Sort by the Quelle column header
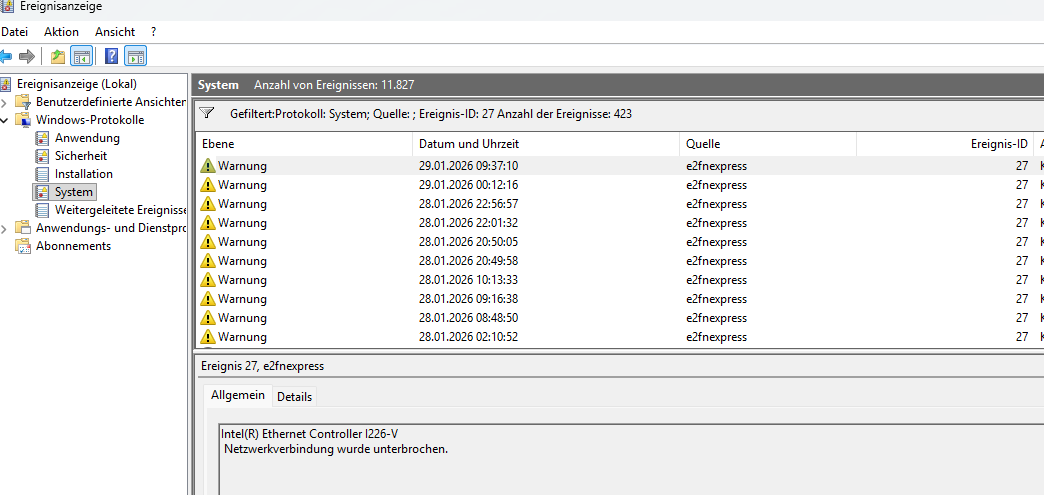 pyautogui.click(x=768, y=144)
